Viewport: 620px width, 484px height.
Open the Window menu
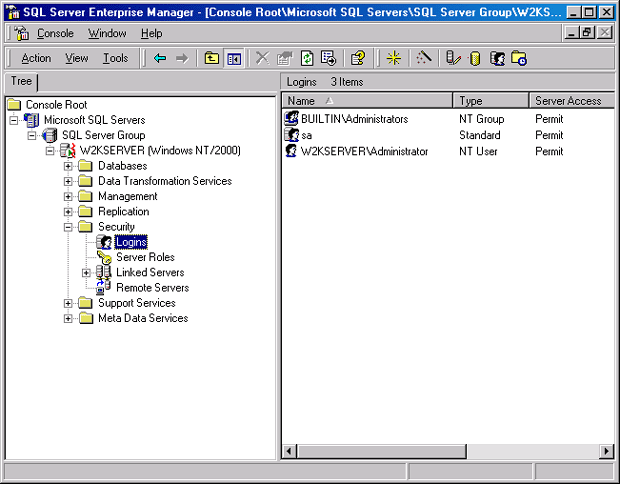107,33
